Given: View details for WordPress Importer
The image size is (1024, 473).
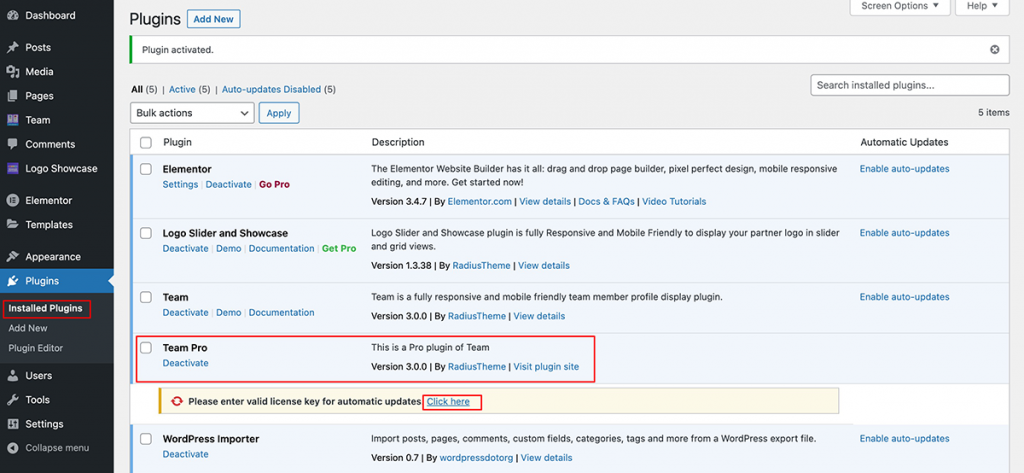Looking at the screenshot, I should click(547, 457).
